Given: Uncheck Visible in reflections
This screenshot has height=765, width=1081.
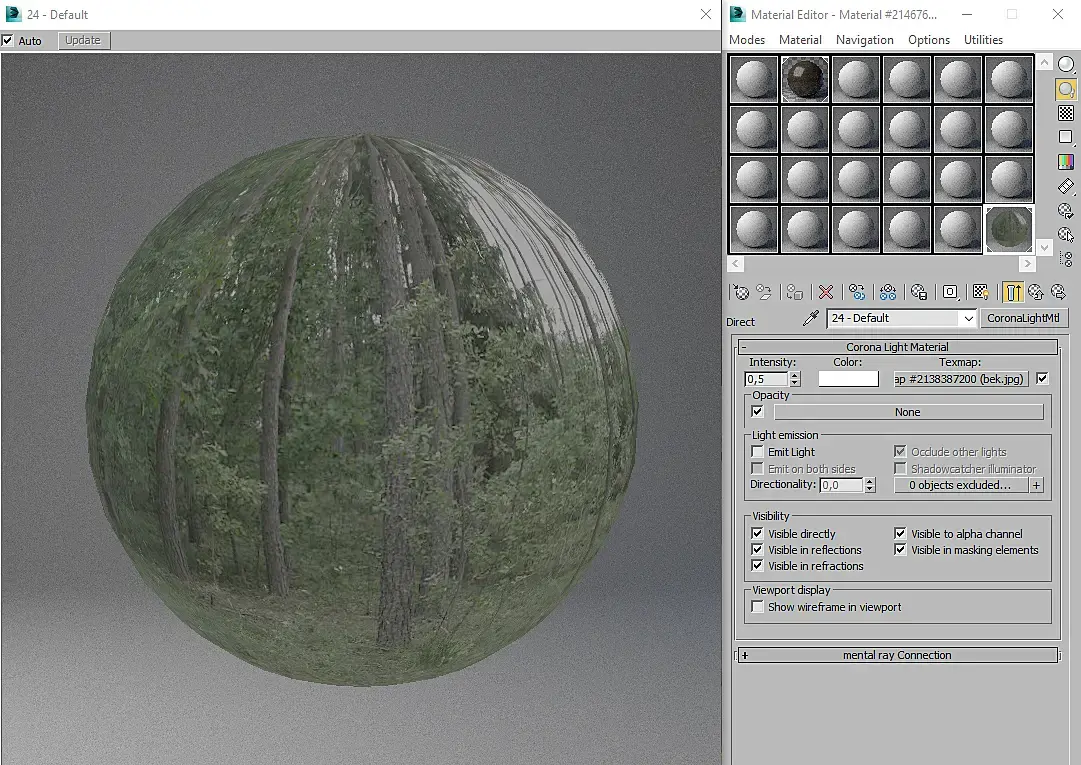Looking at the screenshot, I should pyautogui.click(x=758, y=550).
